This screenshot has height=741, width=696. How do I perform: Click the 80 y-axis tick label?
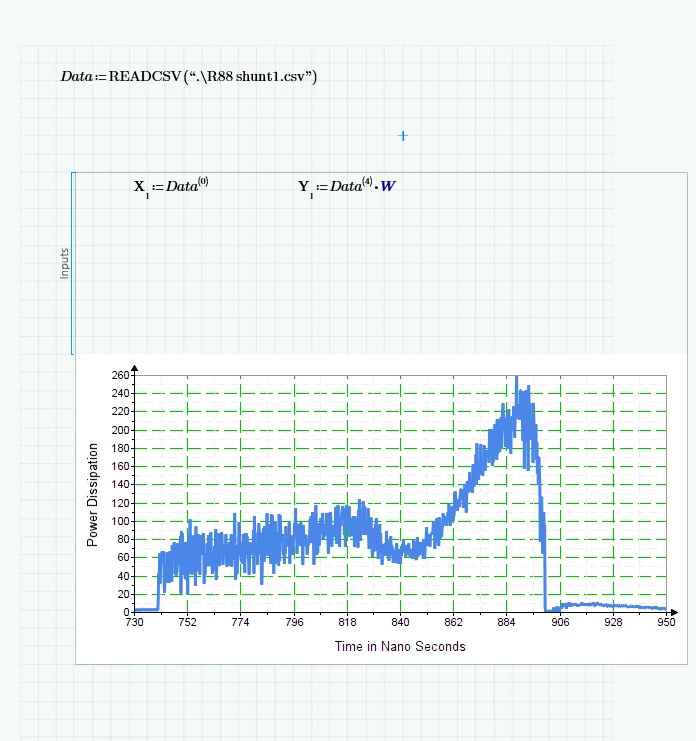pyautogui.click(x=123, y=539)
